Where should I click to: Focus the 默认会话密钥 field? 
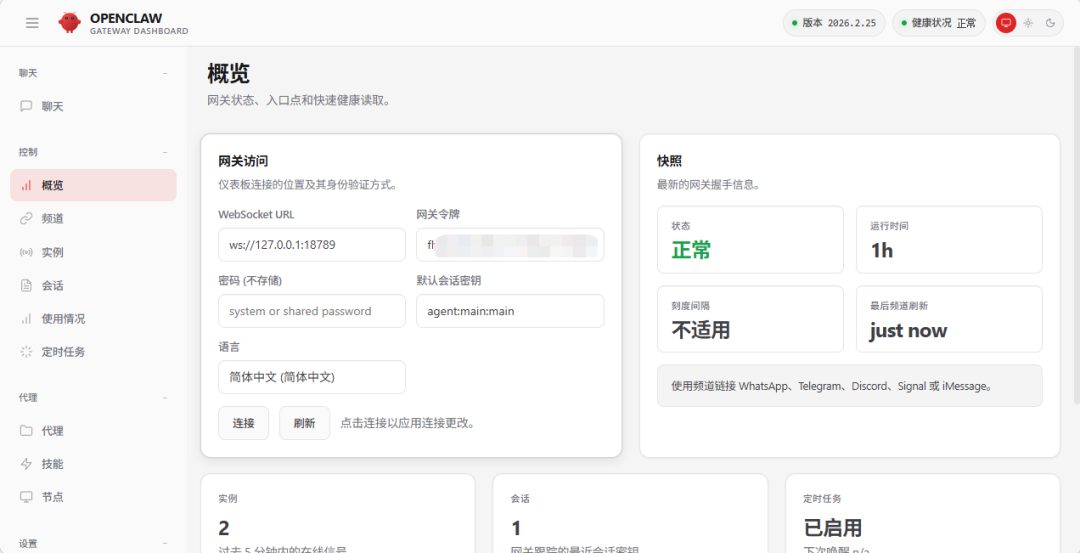[510, 311]
